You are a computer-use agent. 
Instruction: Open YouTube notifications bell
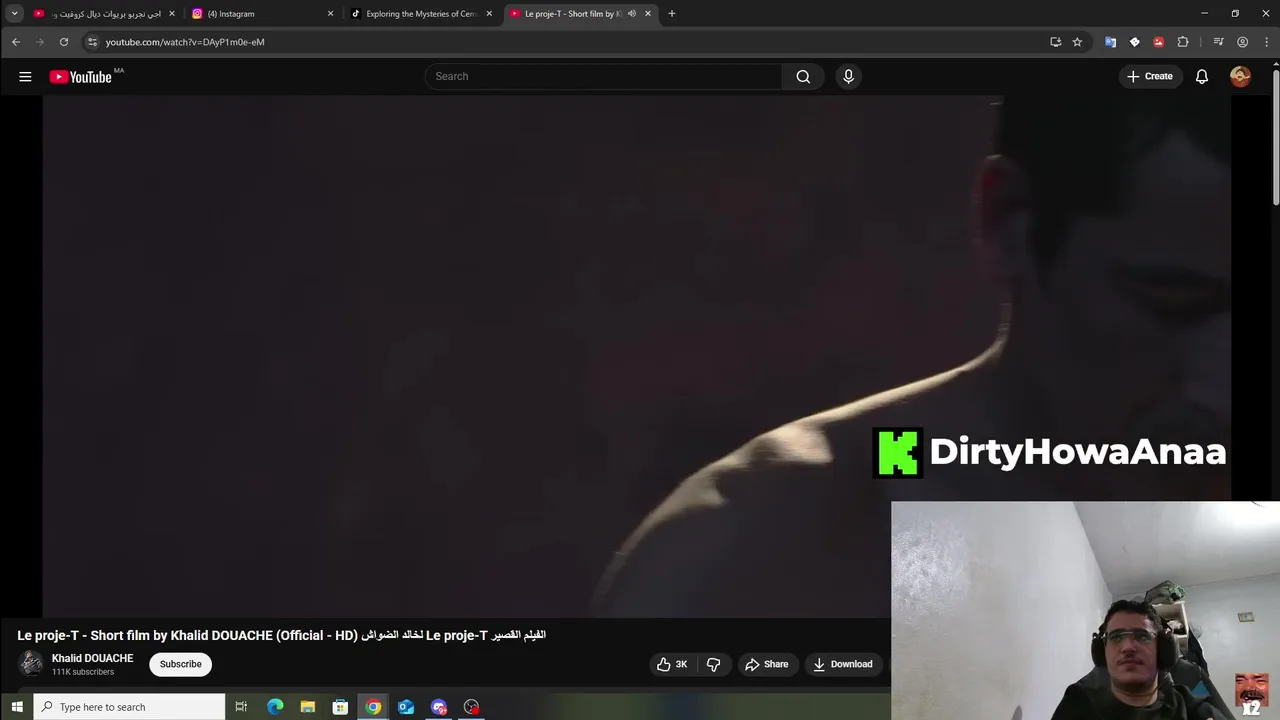(1202, 76)
